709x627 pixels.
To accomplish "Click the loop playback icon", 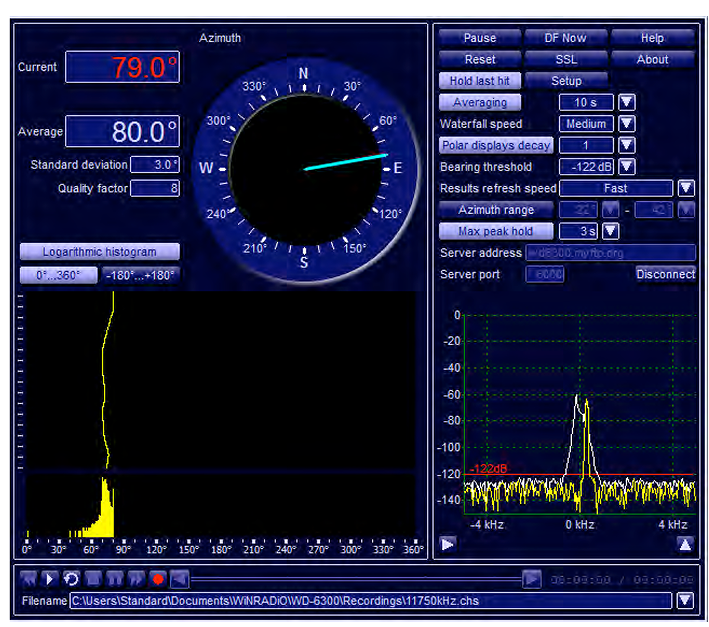I will point(71,579).
